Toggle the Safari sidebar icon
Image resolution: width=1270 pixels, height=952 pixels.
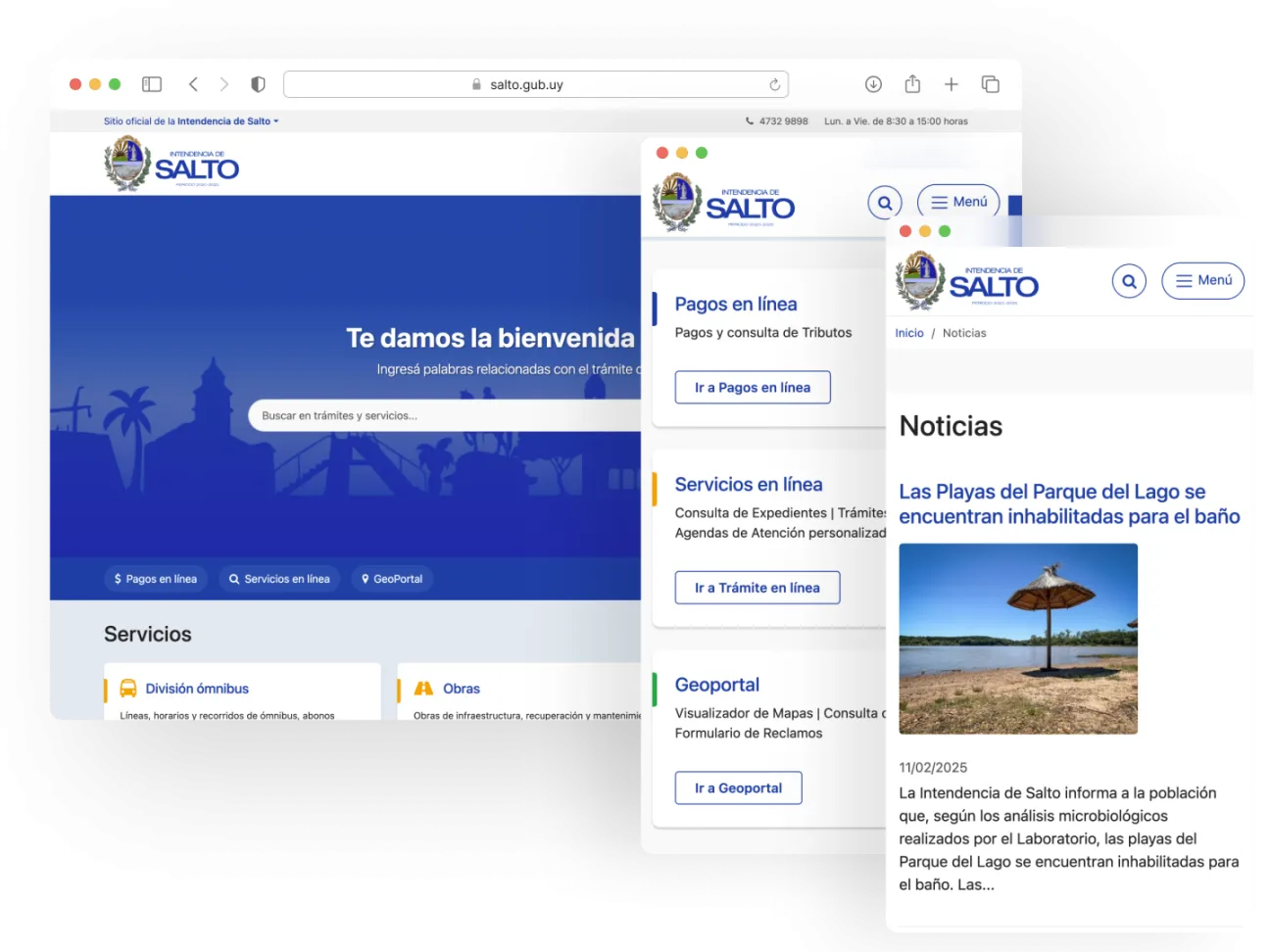[152, 84]
